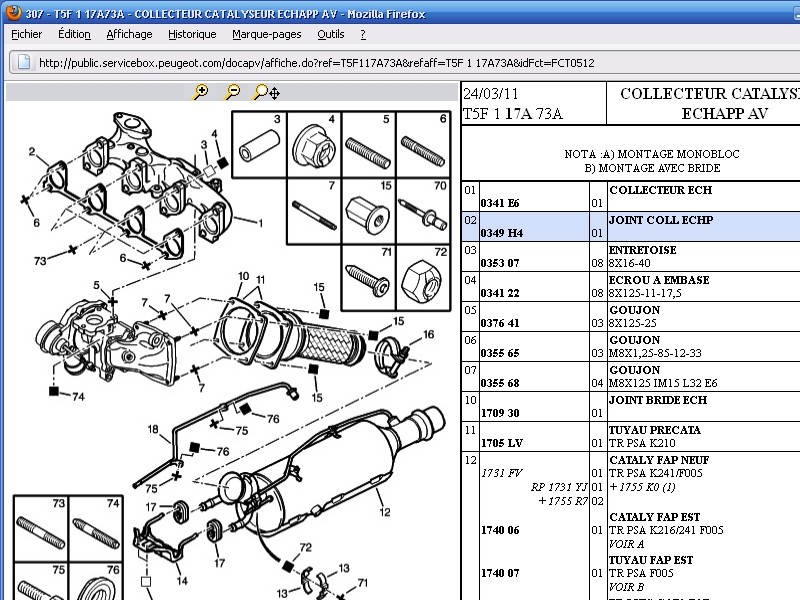
Task: Click part reference 0353 07
Action: [x=500, y=263]
